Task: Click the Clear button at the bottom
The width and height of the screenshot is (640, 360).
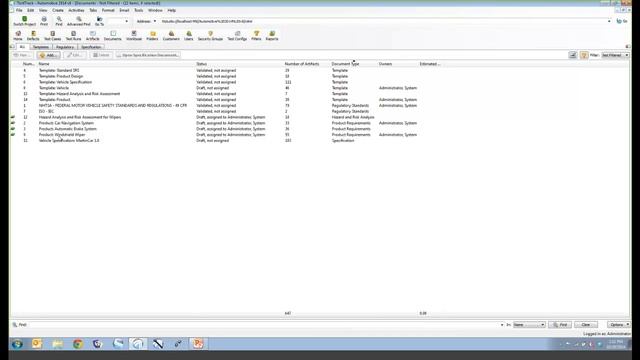Action: coord(586,324)
